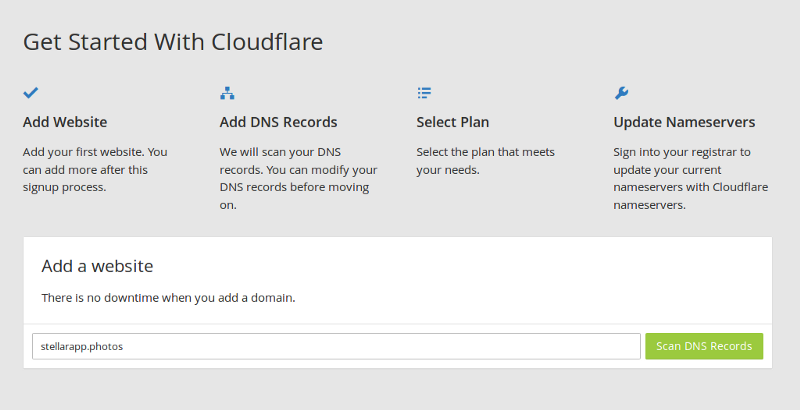The image size is (800, 410).
Task: Select the Add Website step heading
Action: [x=65, y=122]
